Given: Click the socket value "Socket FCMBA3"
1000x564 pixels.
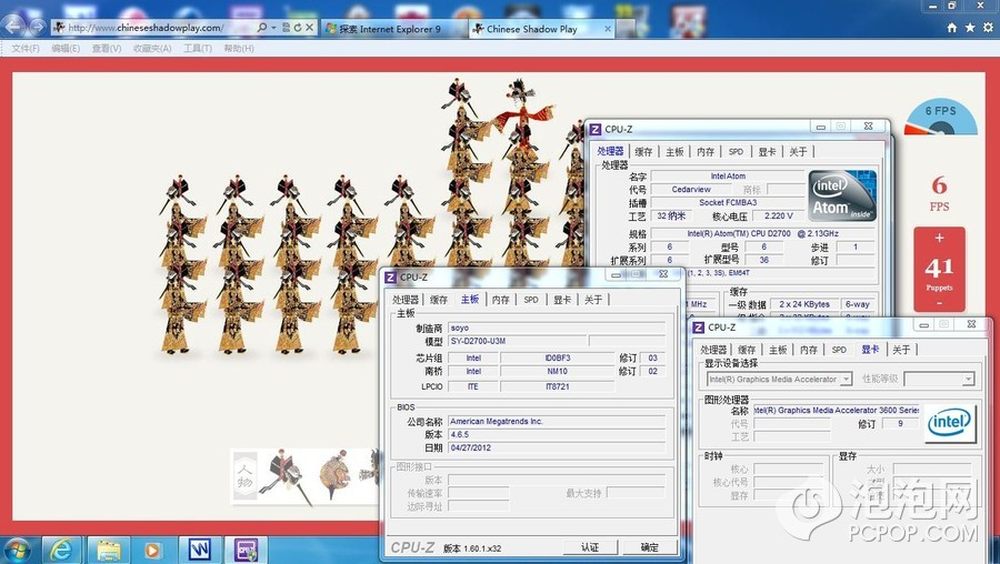Looking at the screenshot, I should tap(728, 203).
